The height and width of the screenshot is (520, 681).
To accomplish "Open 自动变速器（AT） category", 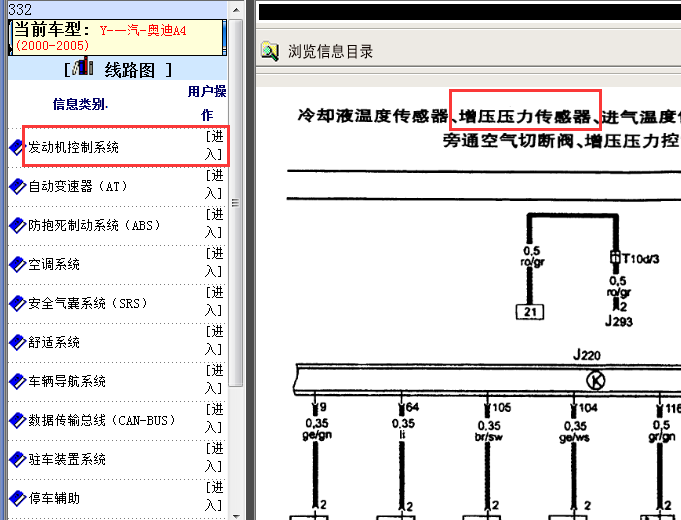I will pyautogui.click(x=78, y=186).
